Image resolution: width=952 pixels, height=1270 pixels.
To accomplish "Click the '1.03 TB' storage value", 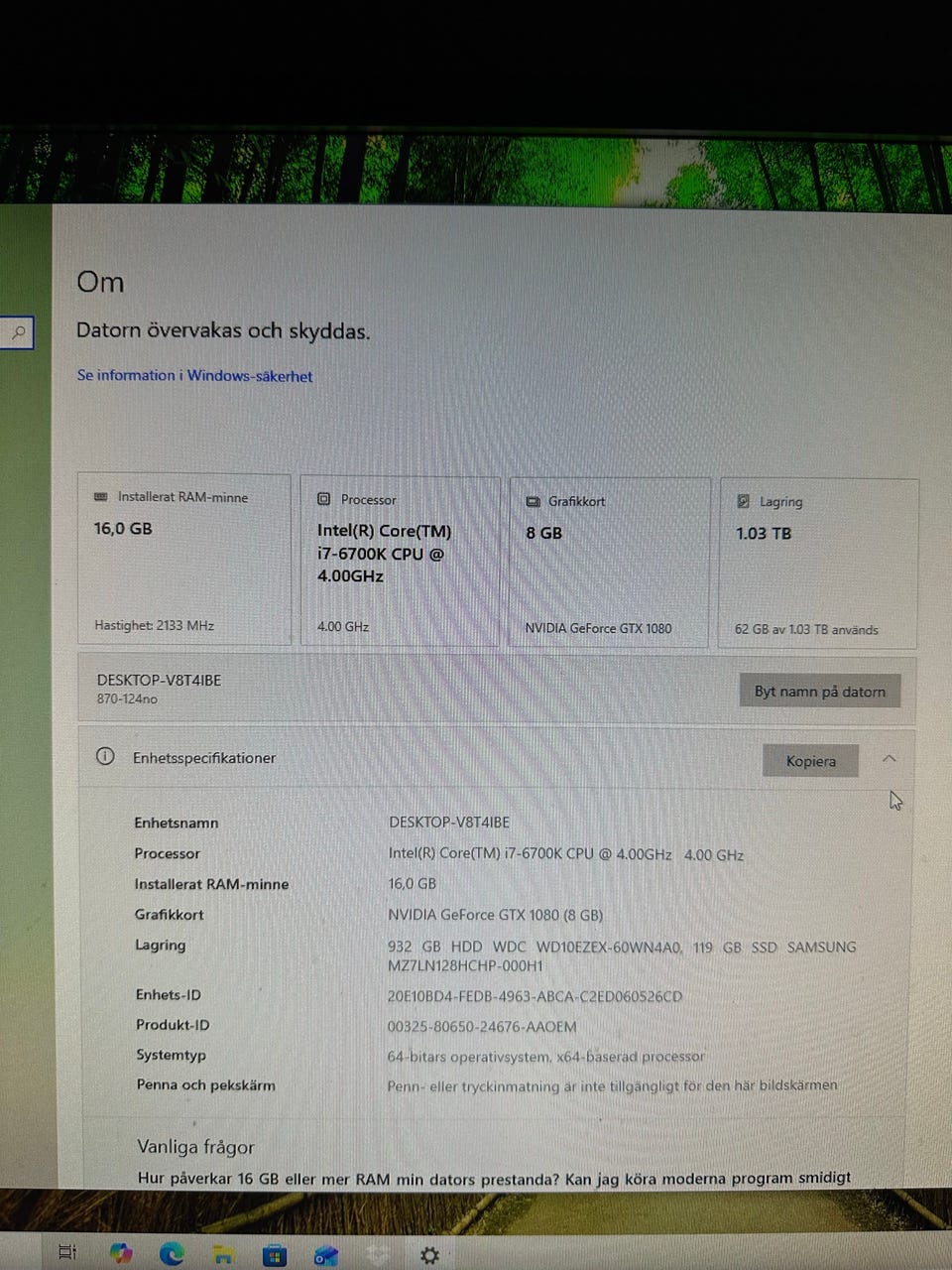I will click(764, 533).
